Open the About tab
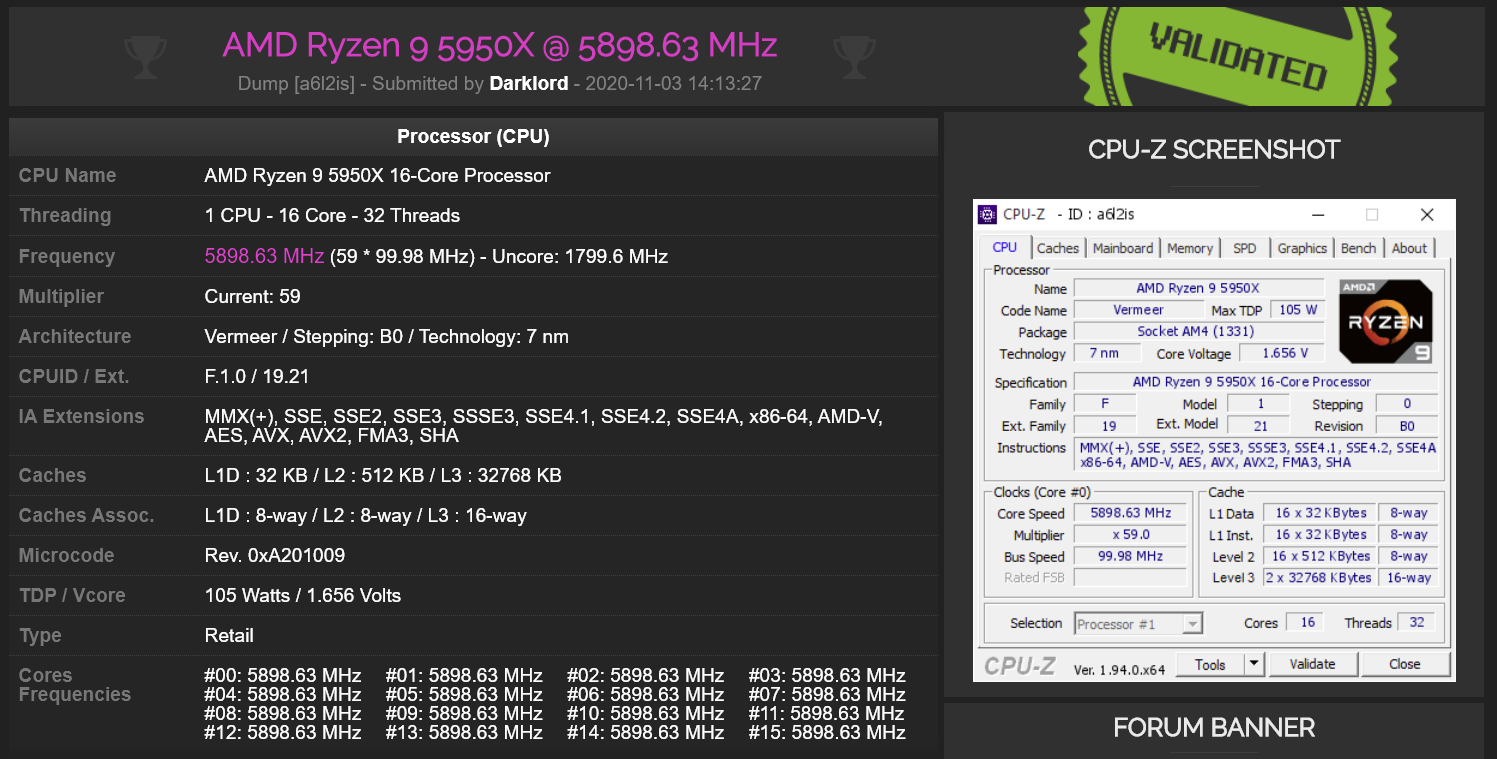Image resolution: width=1497 pixels, height=759 pixels. point(1410,248)
